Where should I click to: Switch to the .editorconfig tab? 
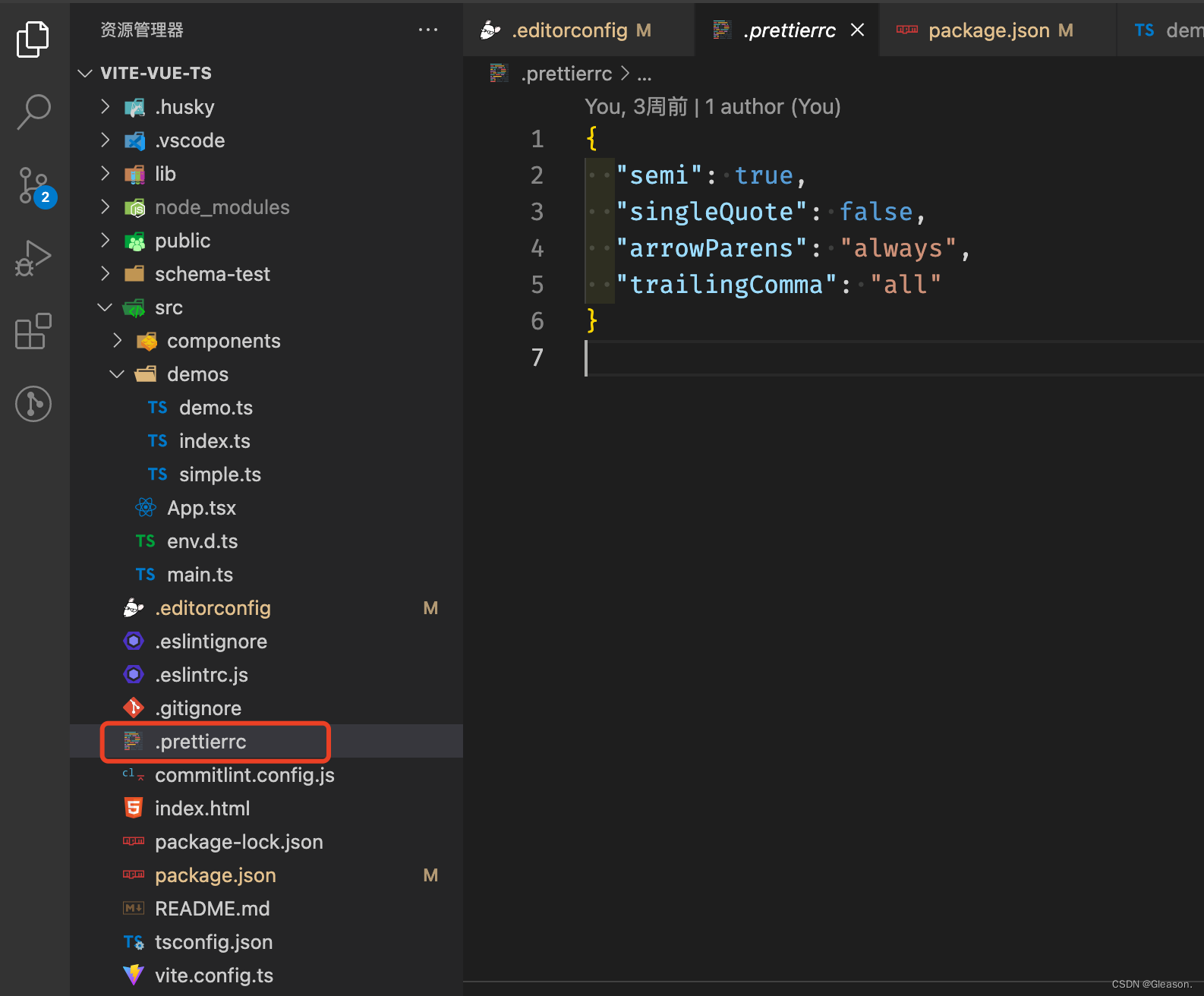coord(578,30)
